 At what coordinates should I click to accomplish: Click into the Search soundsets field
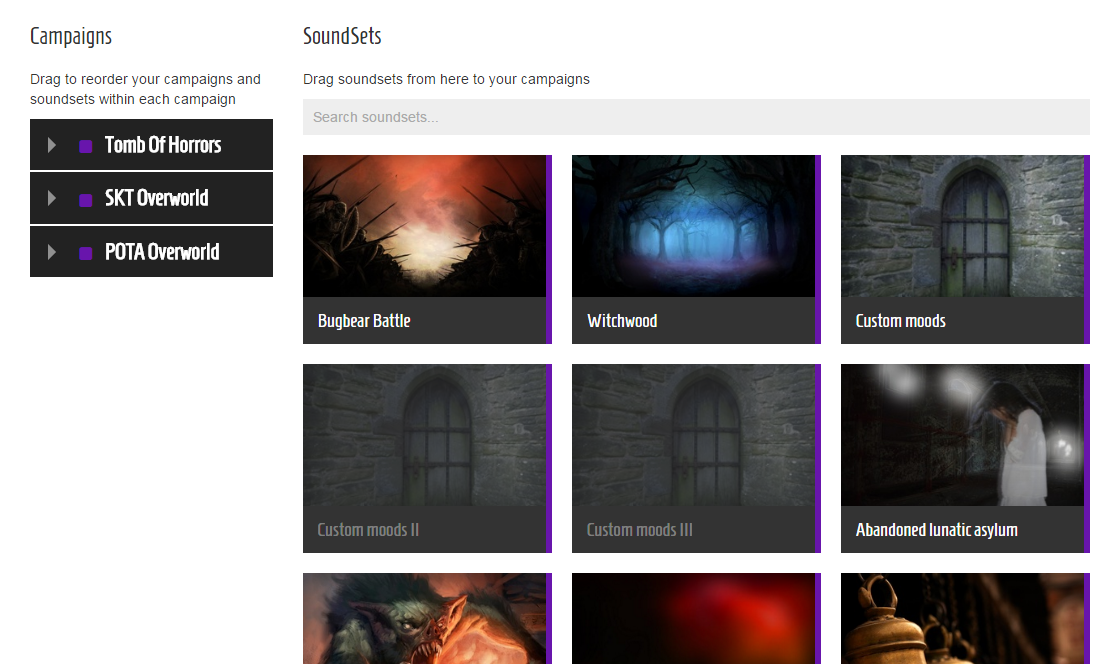695,117
